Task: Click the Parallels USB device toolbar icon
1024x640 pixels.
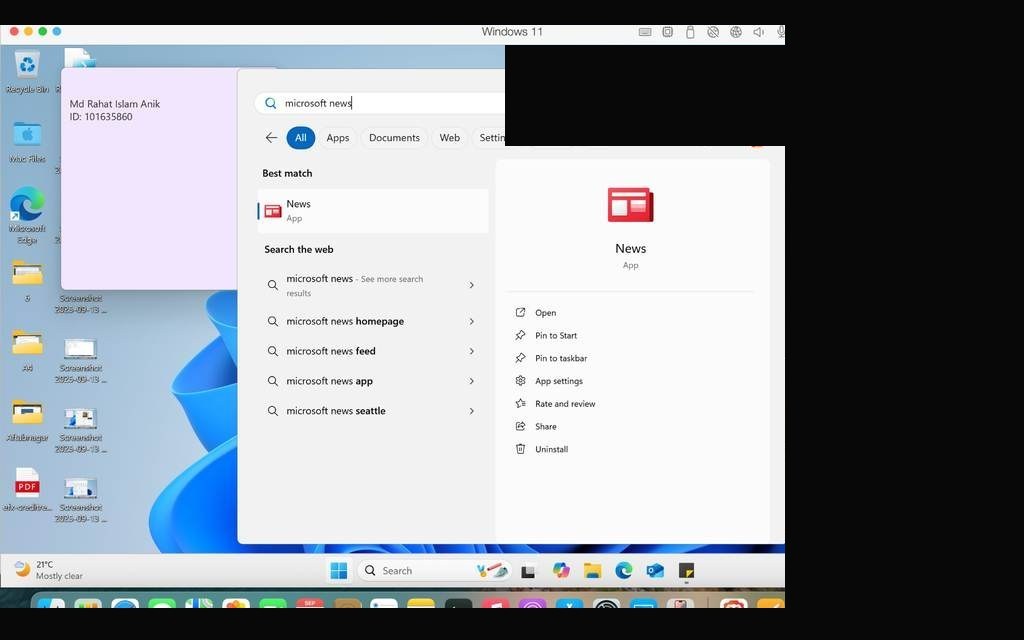Action: pyautogui.click(x=690, y=32)
